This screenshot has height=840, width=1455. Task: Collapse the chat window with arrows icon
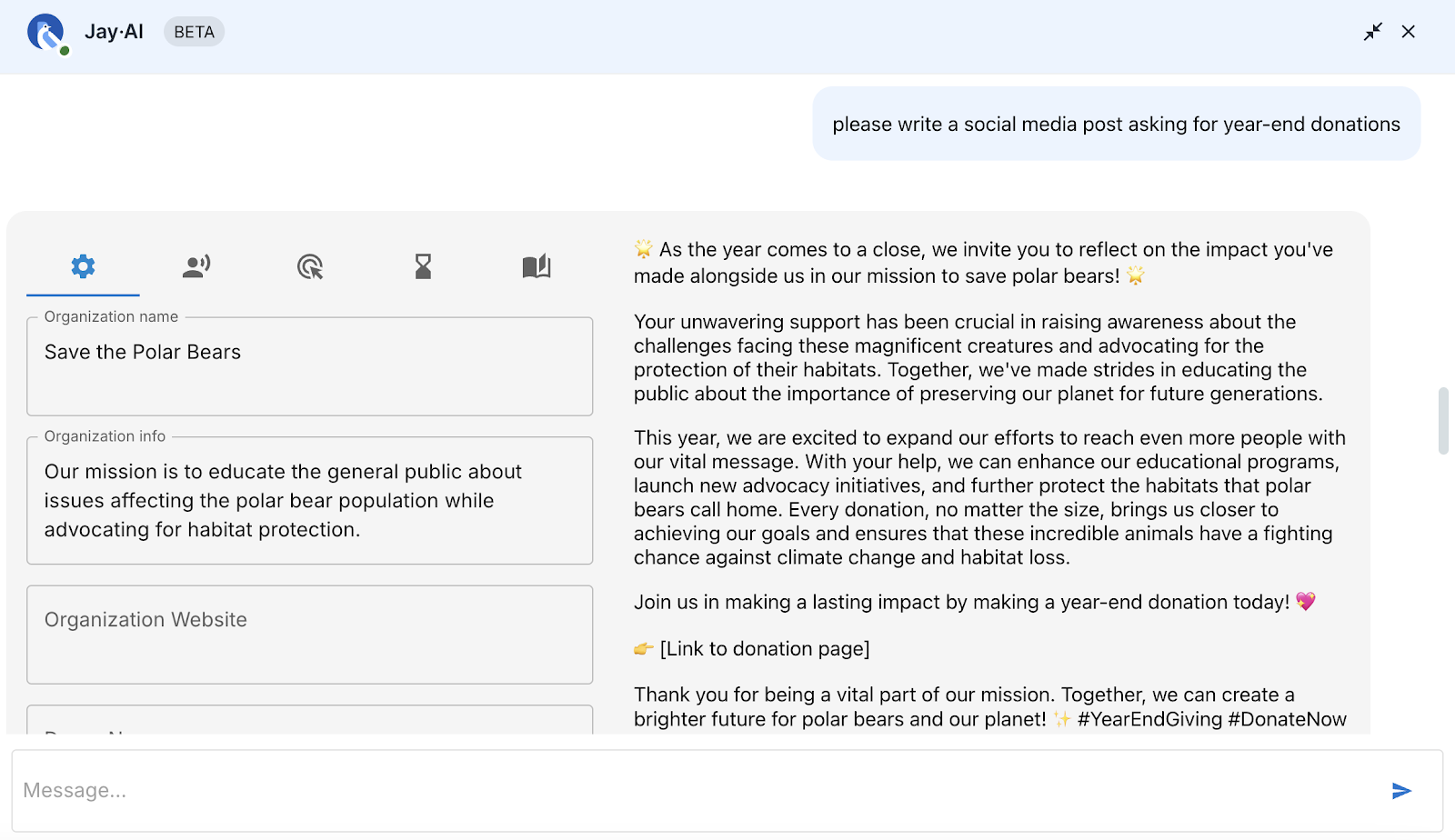pos(1372,32)
